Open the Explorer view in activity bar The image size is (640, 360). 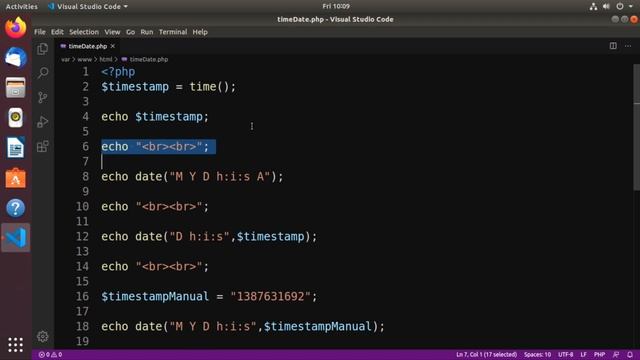point(42,49)
